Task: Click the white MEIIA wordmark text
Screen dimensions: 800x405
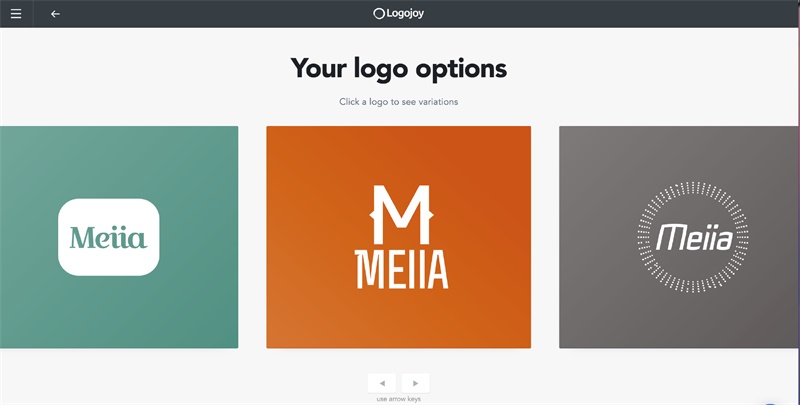Action: pyautogui.click(x=402, y=270)
